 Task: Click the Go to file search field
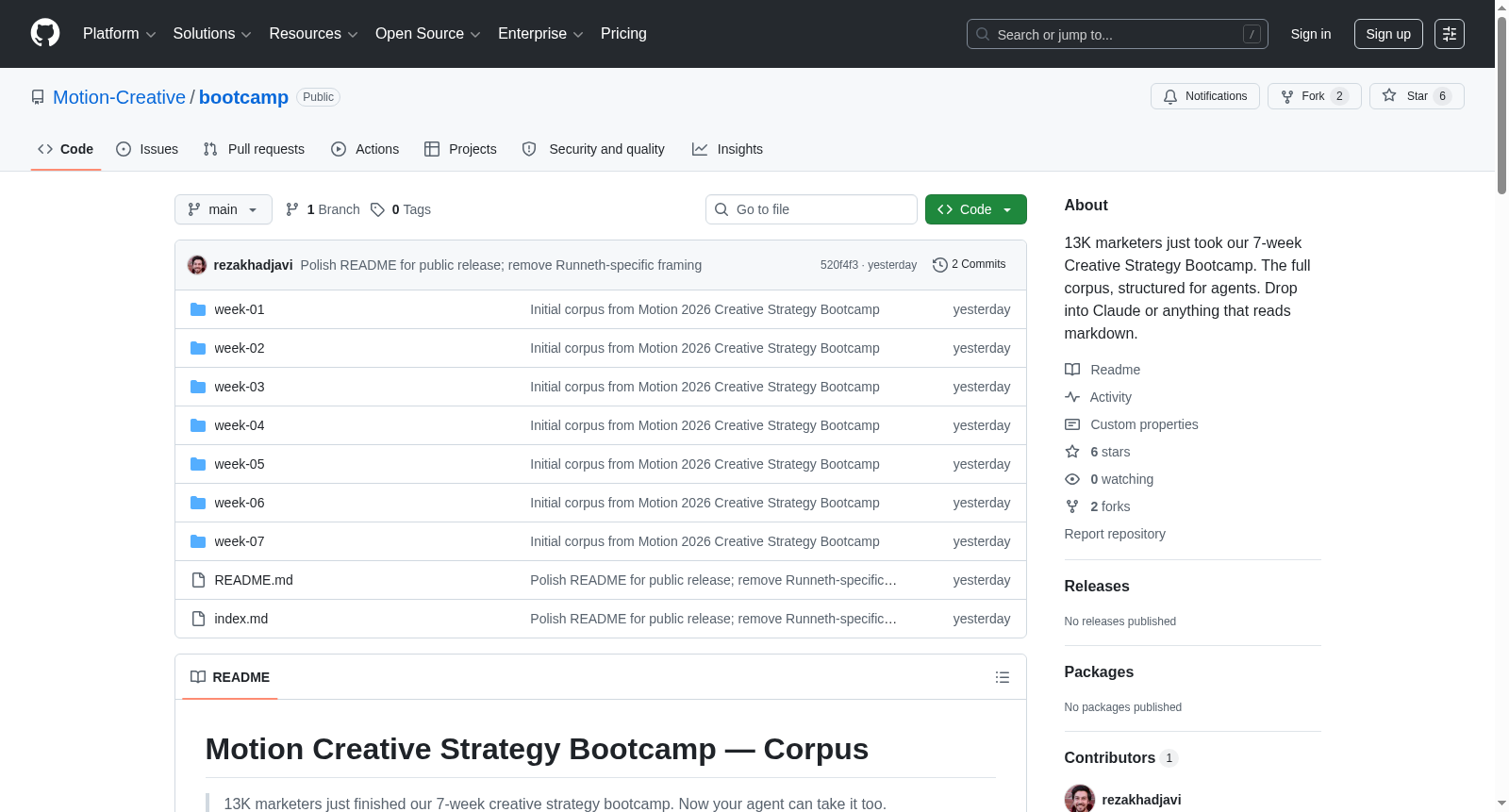tap(811, 209)
